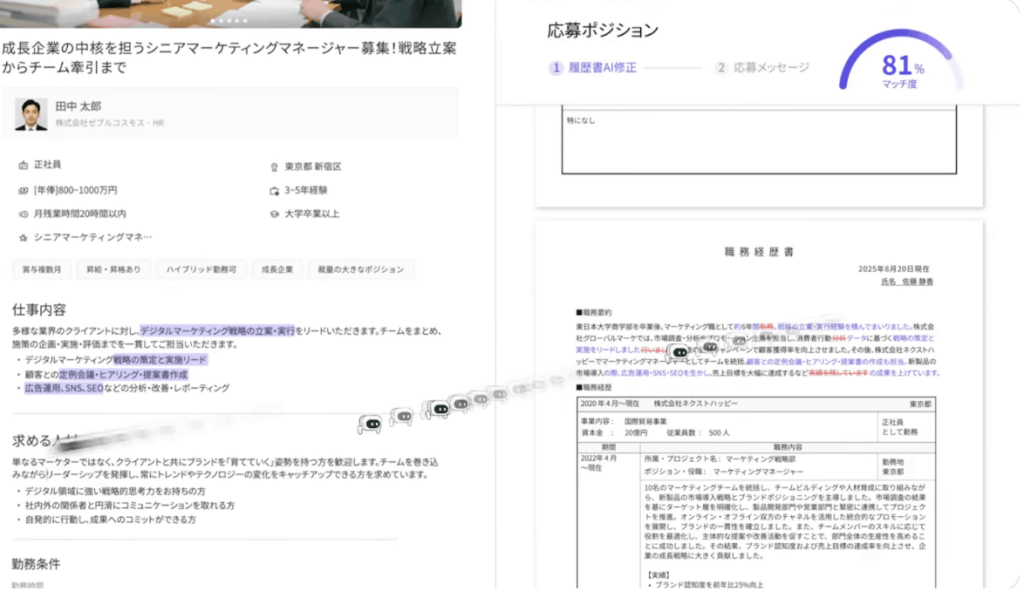Click the briefcase icon beside 正社員

(x=24, y=165)
